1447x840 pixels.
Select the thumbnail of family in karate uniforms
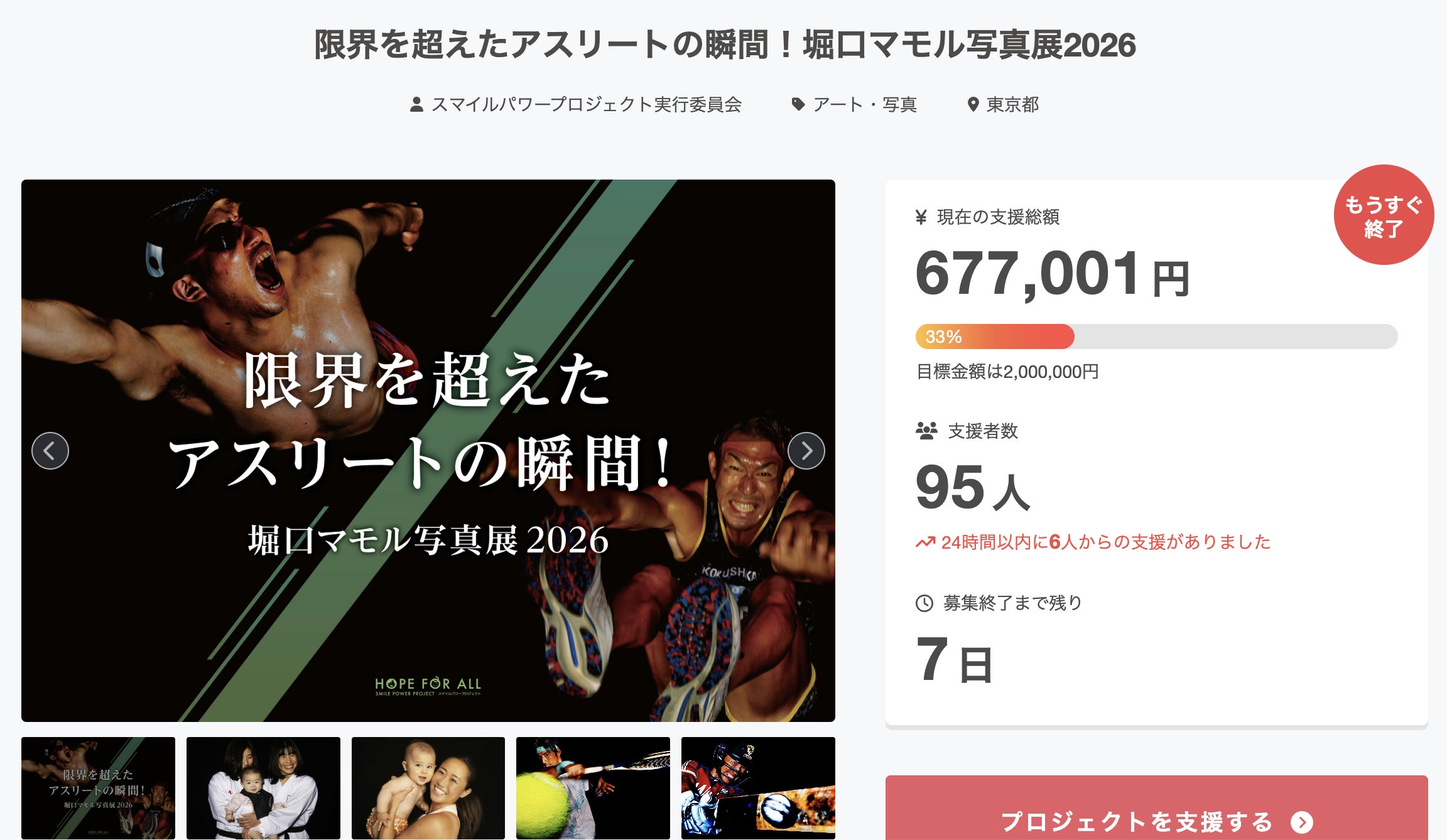pyautogui.click(x=263, y=788)
